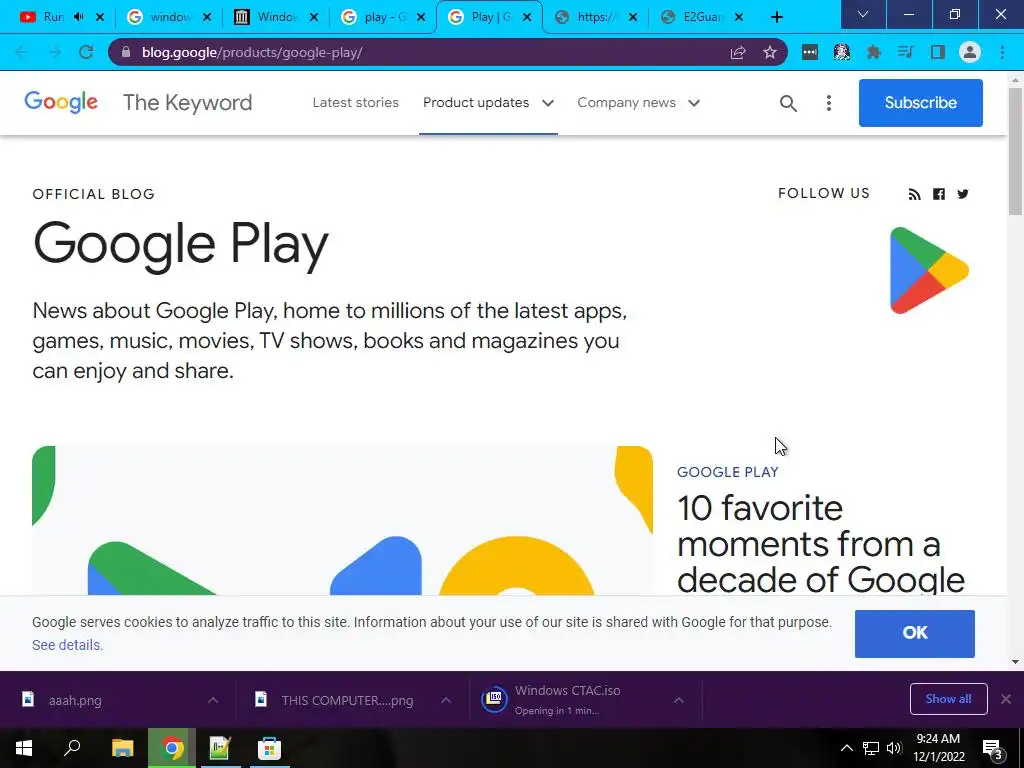Open Microsoft Store from taskbar
Viewport: 1024px width, 768px height.
pyautogui.click(x=269, y=748)
